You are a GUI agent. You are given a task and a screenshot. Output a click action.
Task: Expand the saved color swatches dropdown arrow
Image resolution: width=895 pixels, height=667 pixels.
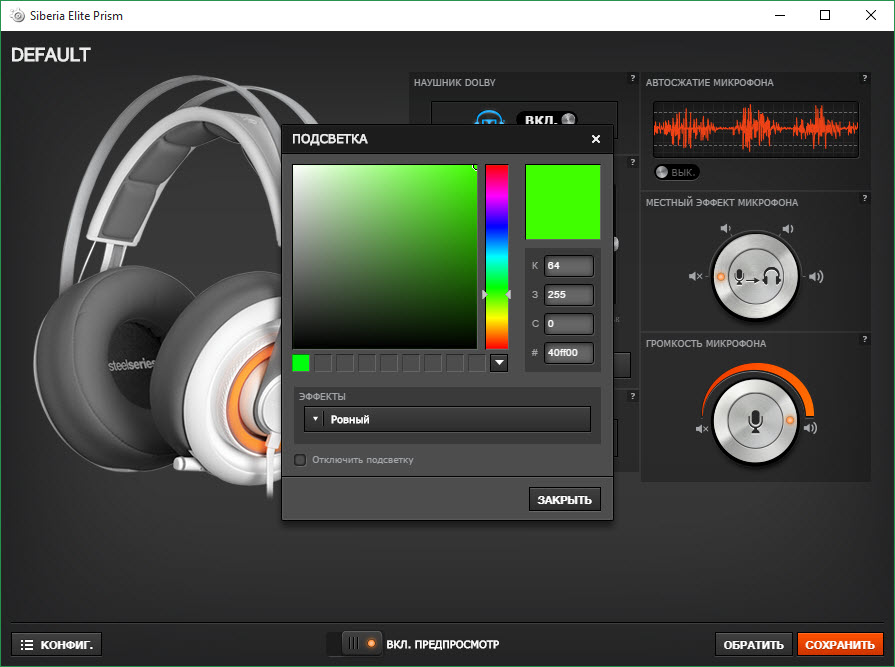[499, 362]
